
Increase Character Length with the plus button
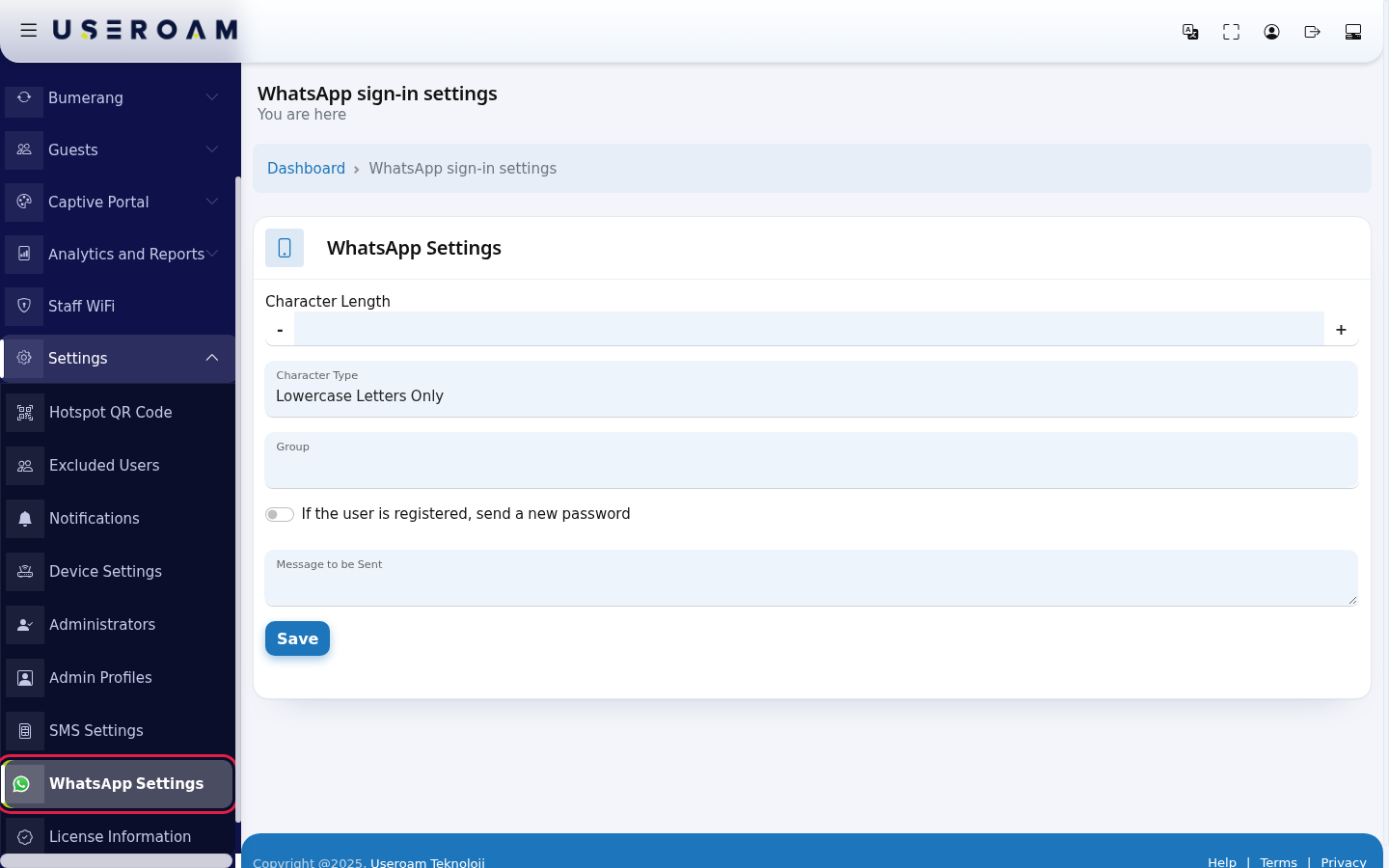click(x=1341, y=329)
